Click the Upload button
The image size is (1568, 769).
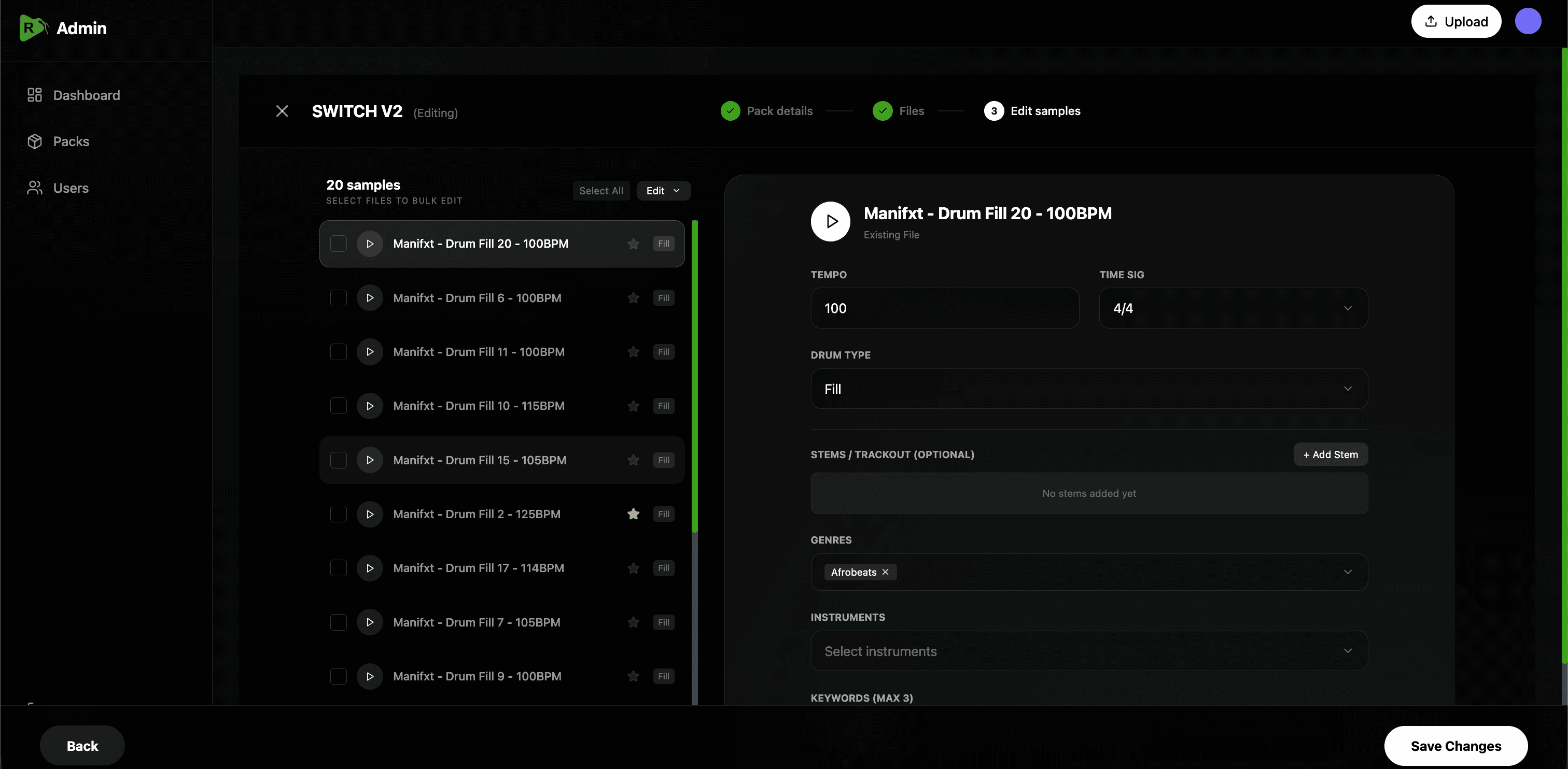coord(1456,21)
